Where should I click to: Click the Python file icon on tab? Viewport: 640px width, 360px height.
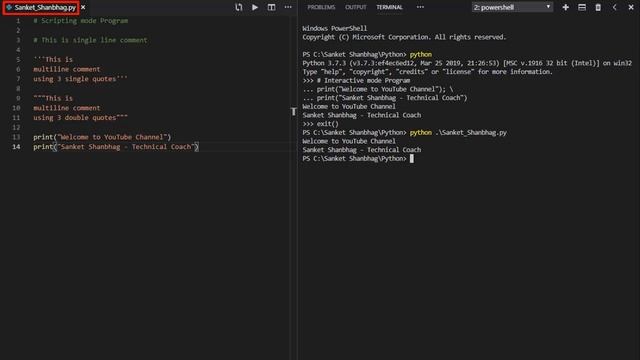tap(9, 7)
